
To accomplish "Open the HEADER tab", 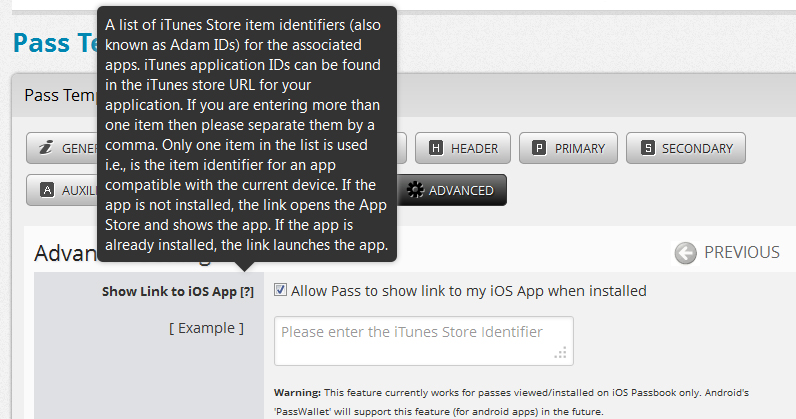I will click(463, 148).
